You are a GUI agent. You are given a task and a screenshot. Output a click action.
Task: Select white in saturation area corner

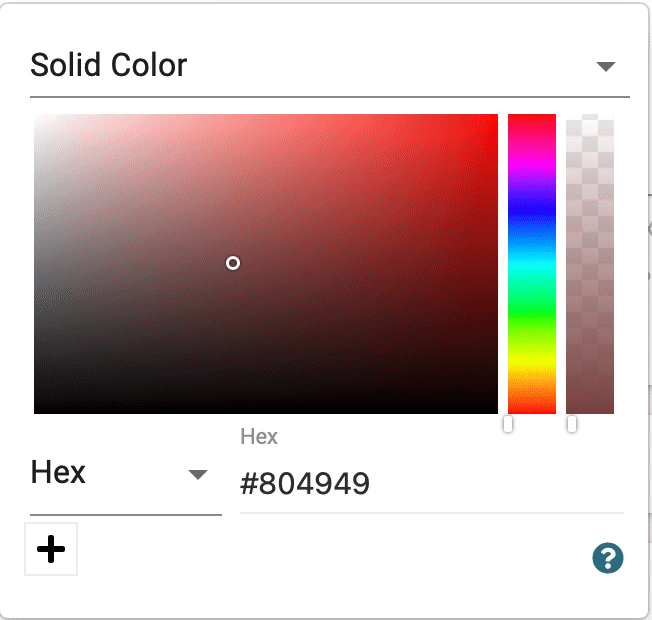[37, 117]
